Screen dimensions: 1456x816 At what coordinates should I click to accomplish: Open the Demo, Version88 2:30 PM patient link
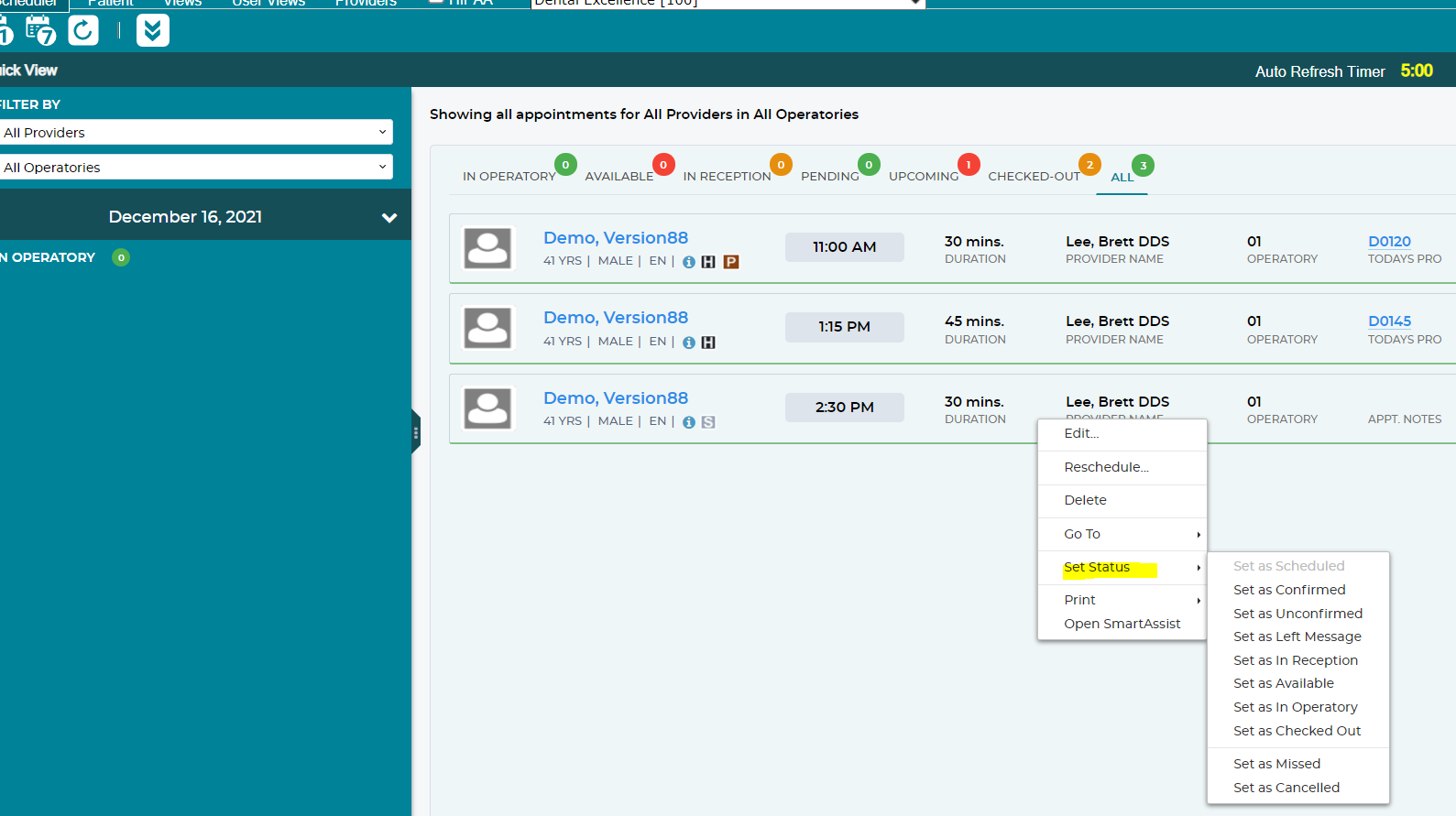(616, 398)
